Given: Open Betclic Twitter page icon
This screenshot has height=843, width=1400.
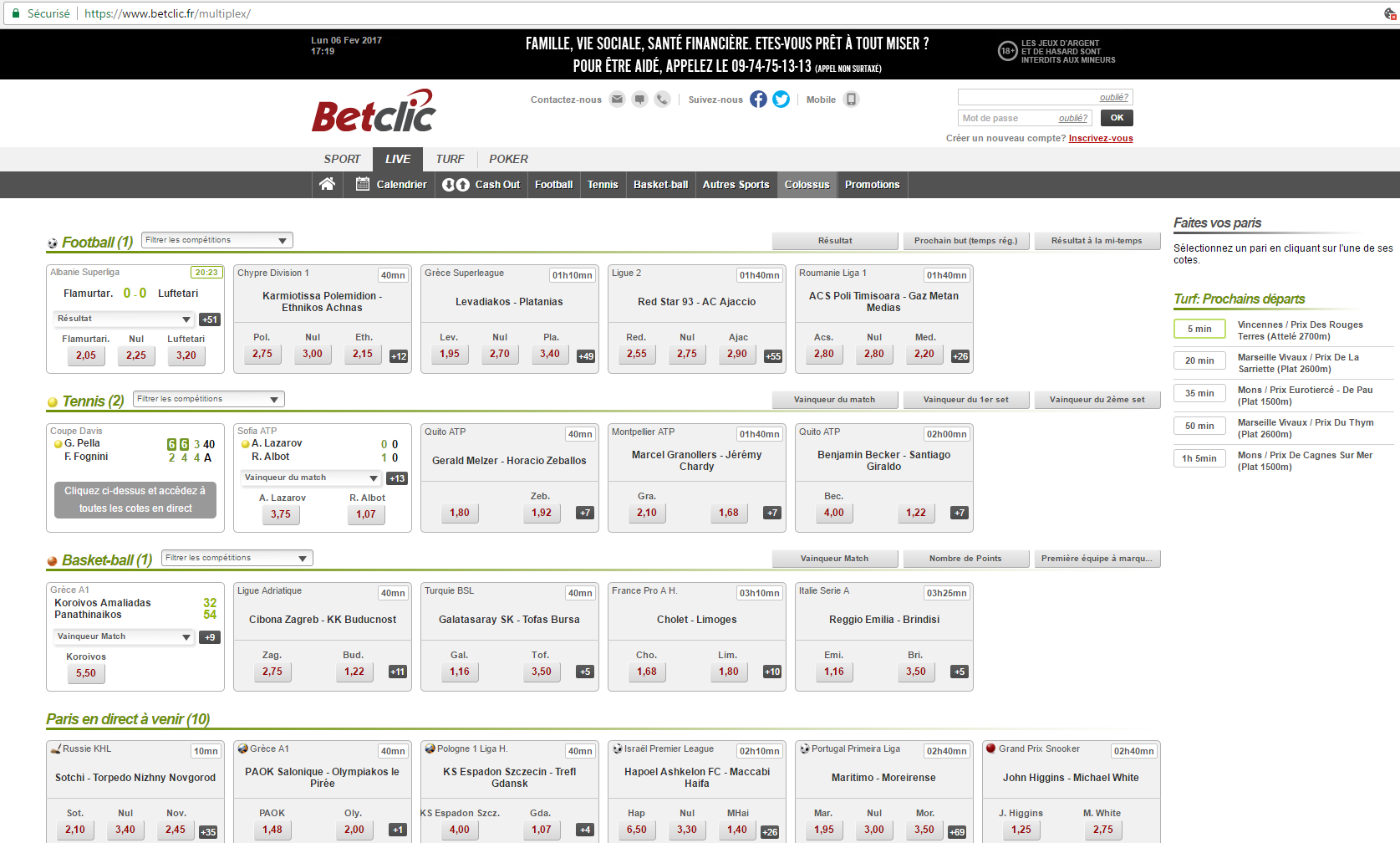Looking at the screenshot, I should coord(781,99).
